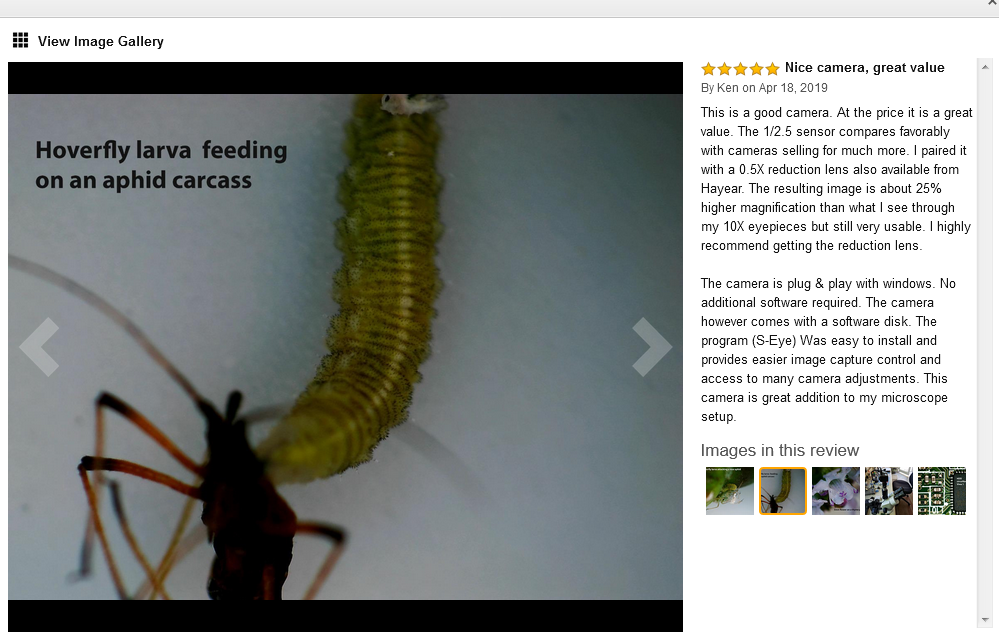The image size is (999, 636).
Task: Click the review scrollbar down arrow
Action: point(984,619)
